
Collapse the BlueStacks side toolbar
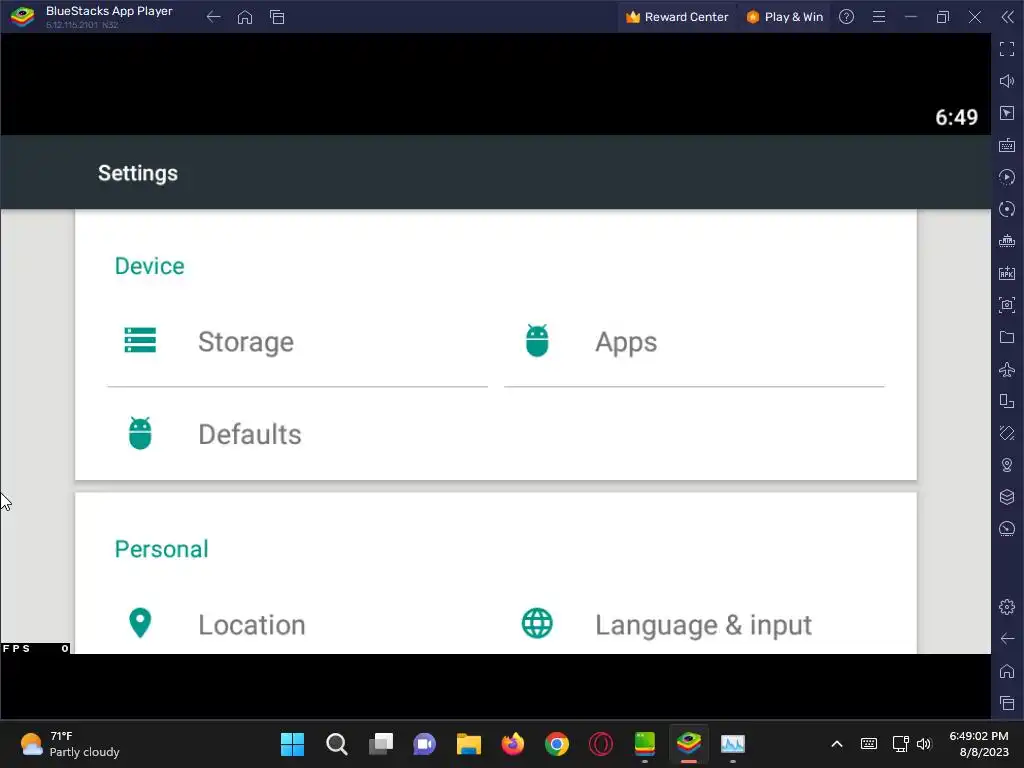coord(1008,17)
